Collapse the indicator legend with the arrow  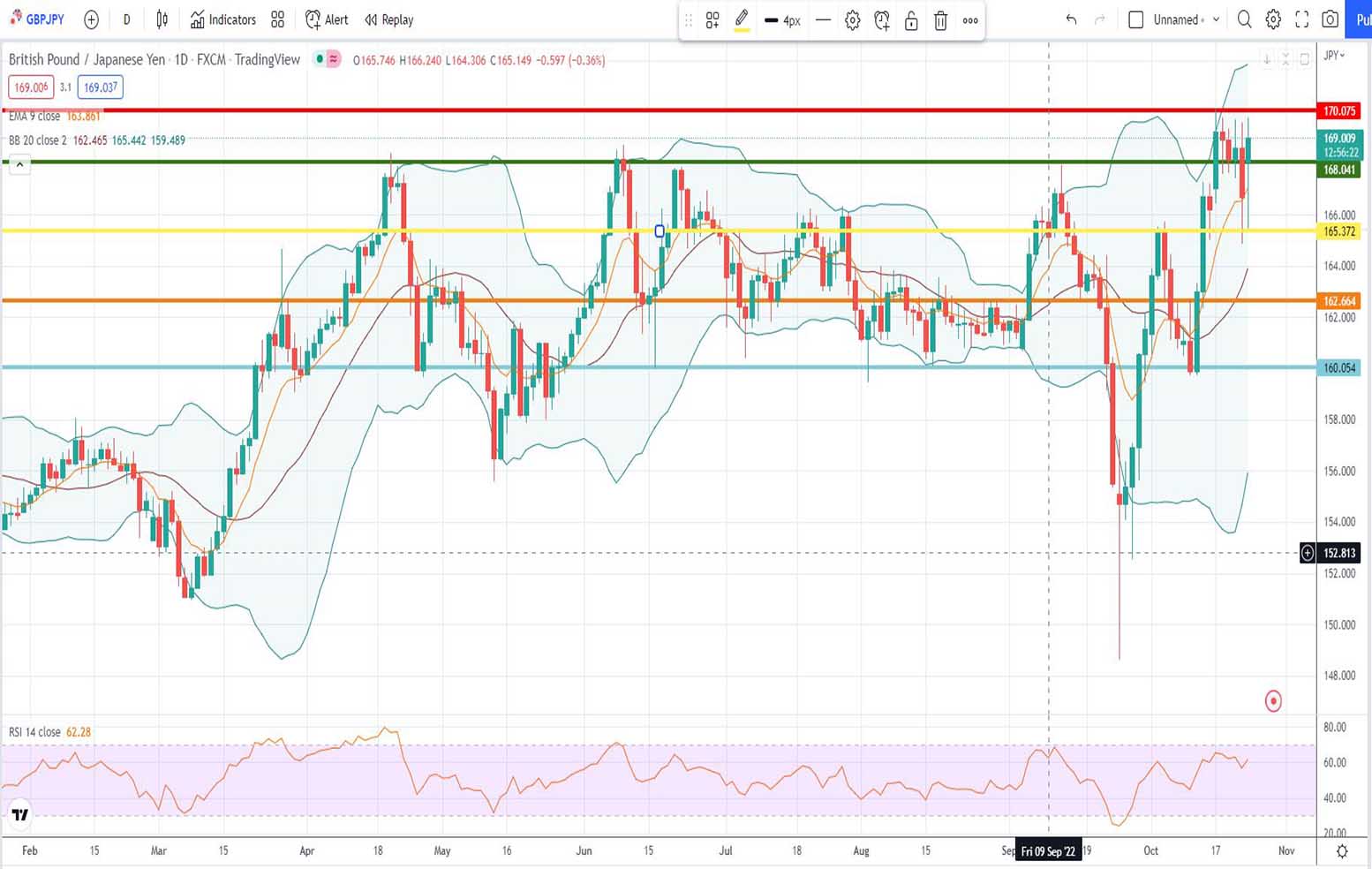pos(19,163)
